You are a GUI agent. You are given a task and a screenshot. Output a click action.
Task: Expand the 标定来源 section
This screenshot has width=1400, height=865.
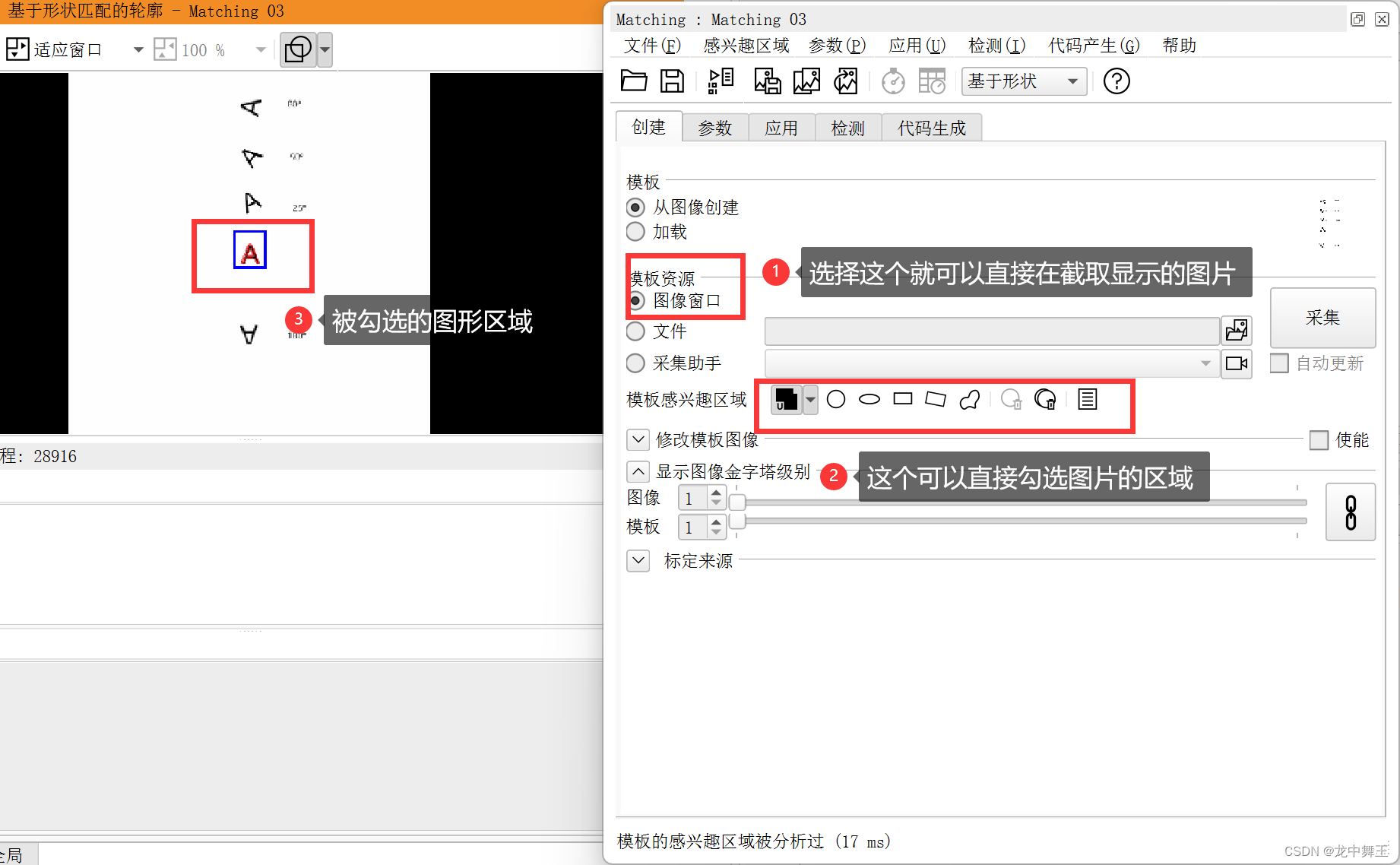(638, 561)
